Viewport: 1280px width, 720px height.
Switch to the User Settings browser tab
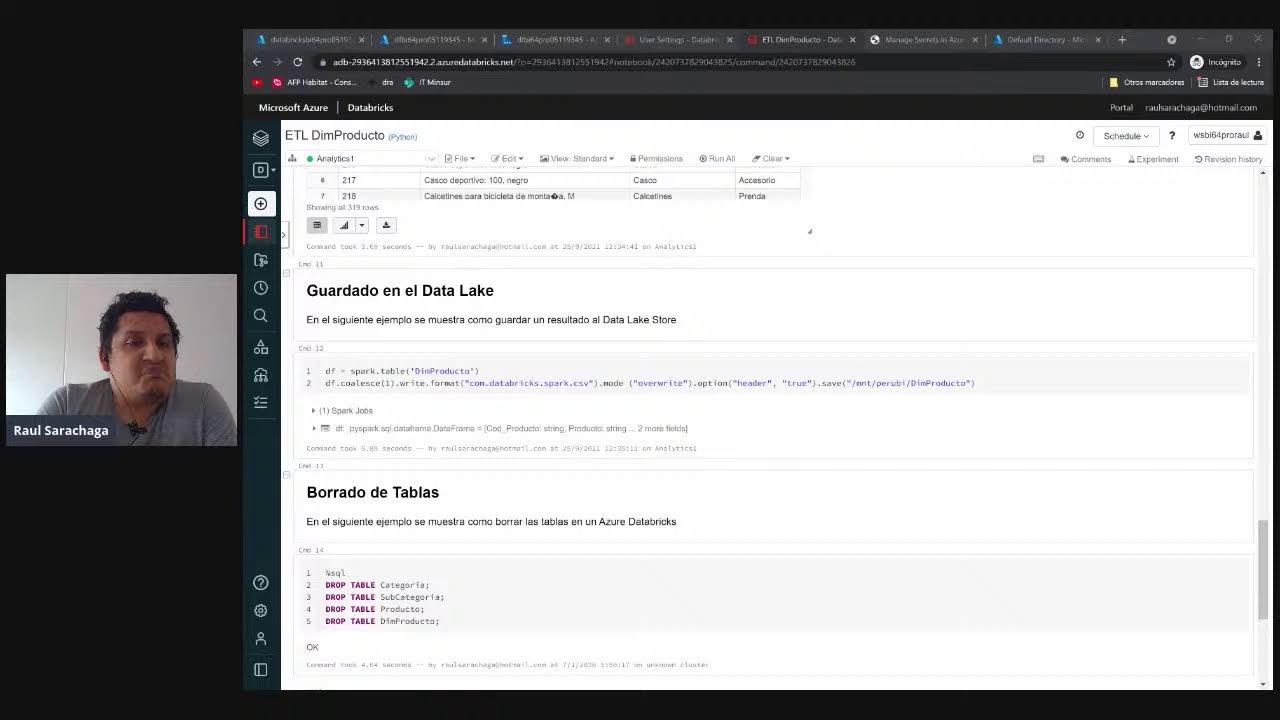tap(679, 40)
